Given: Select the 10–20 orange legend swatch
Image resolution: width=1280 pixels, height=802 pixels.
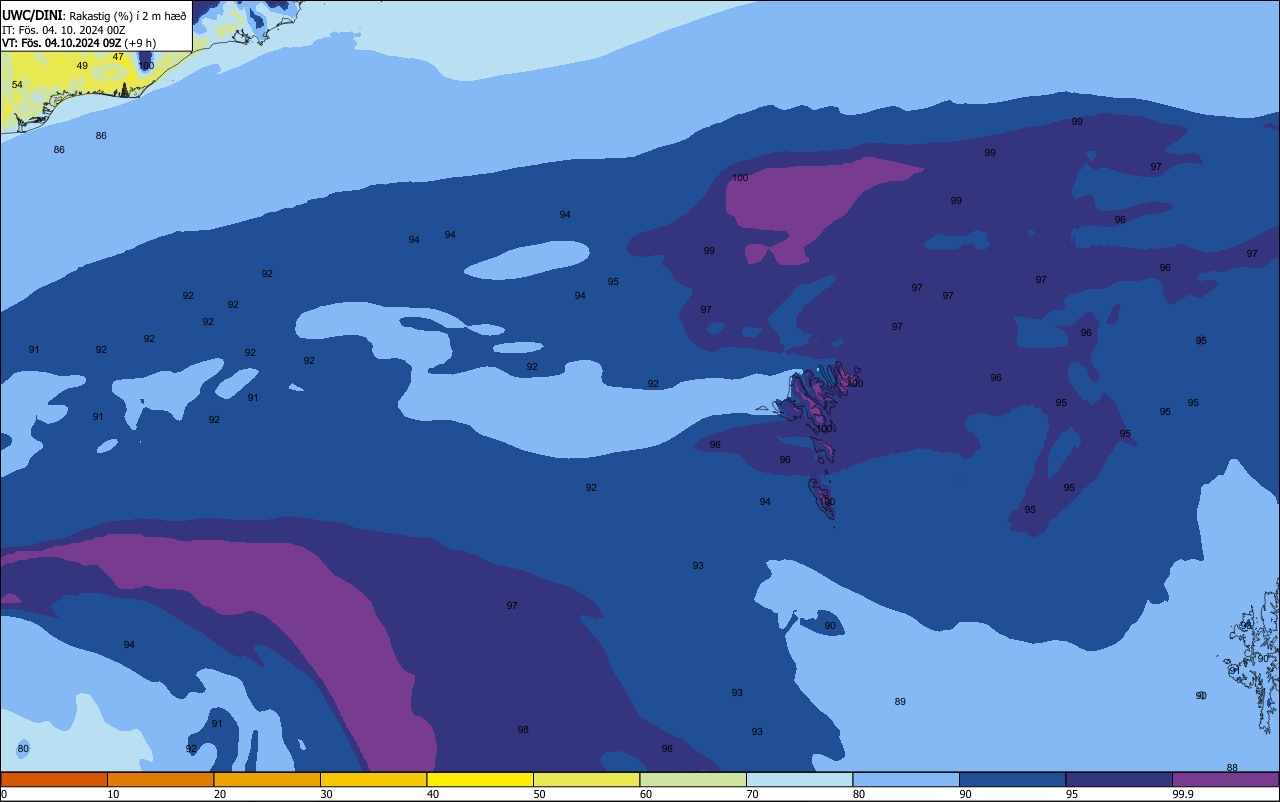Looking at the screenshot, I should [160, 779].
